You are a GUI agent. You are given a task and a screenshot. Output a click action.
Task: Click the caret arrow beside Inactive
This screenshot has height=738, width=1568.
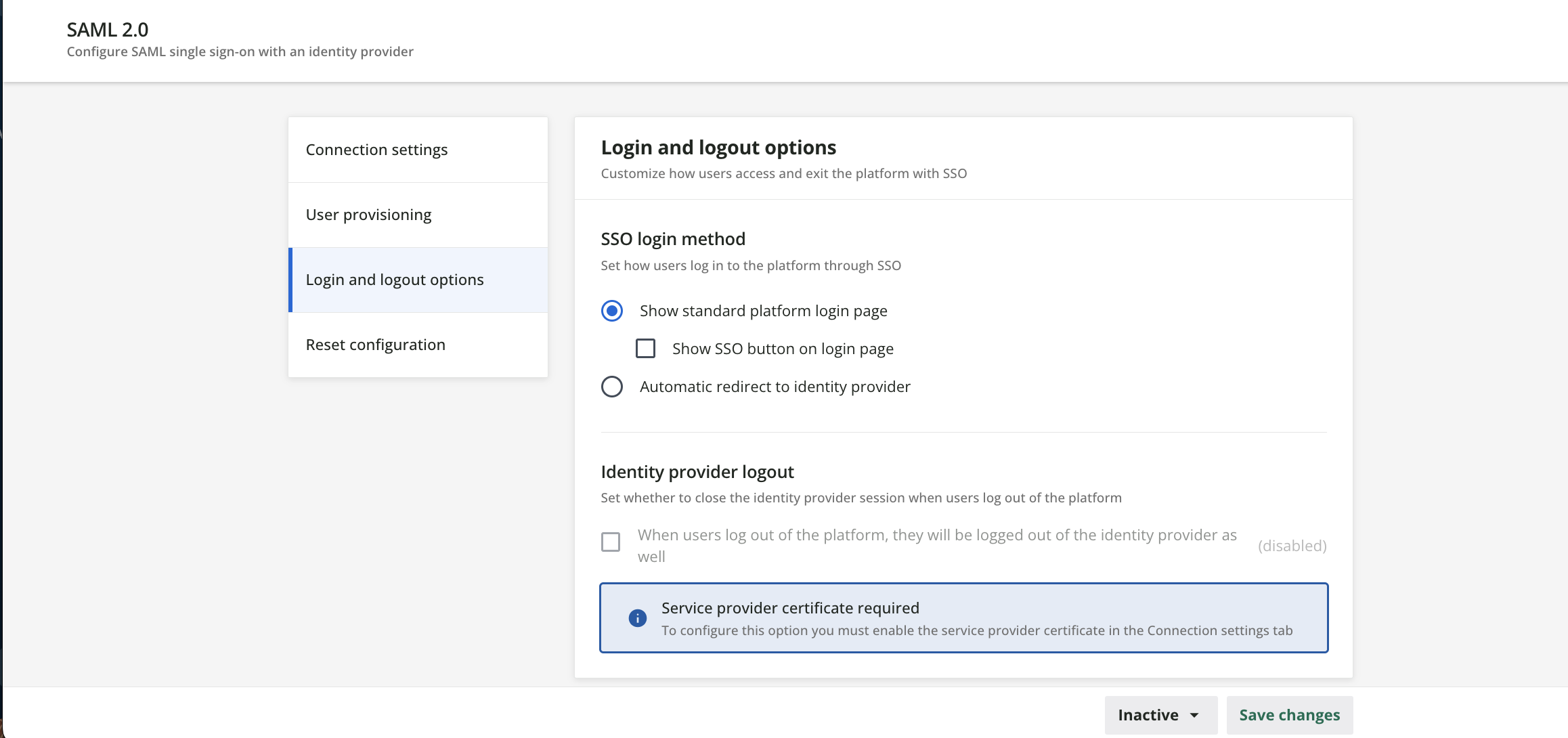(x=1194, y=716)
